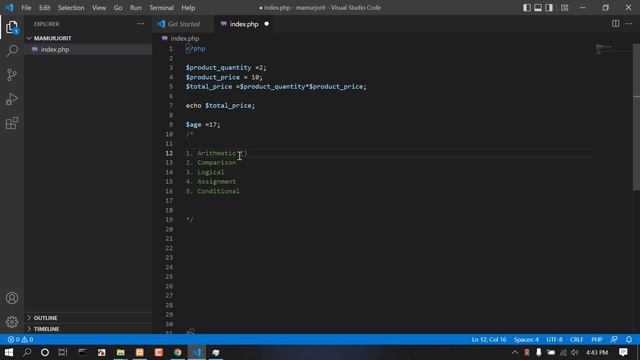The width and height of the screenshot is (640, 360).
Task: Open the Extensions view
Action: [12, 123]
